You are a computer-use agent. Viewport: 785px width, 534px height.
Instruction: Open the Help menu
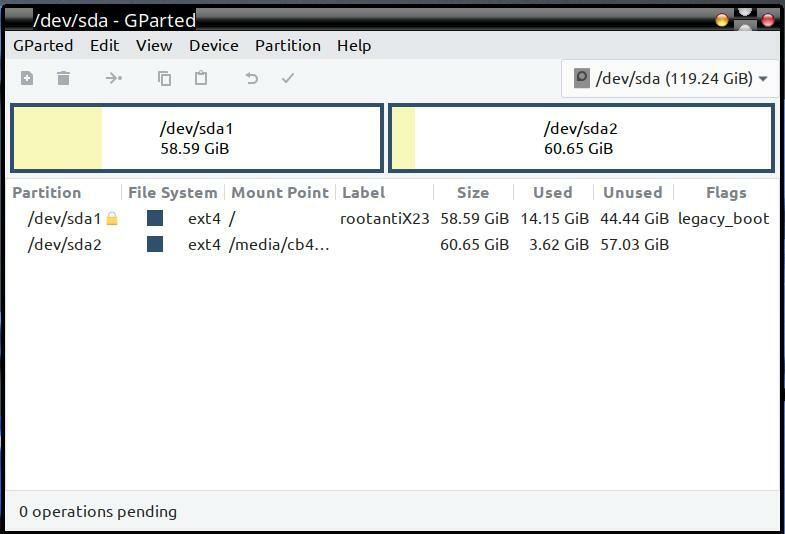pyautogui.click(x=354, y=46)
